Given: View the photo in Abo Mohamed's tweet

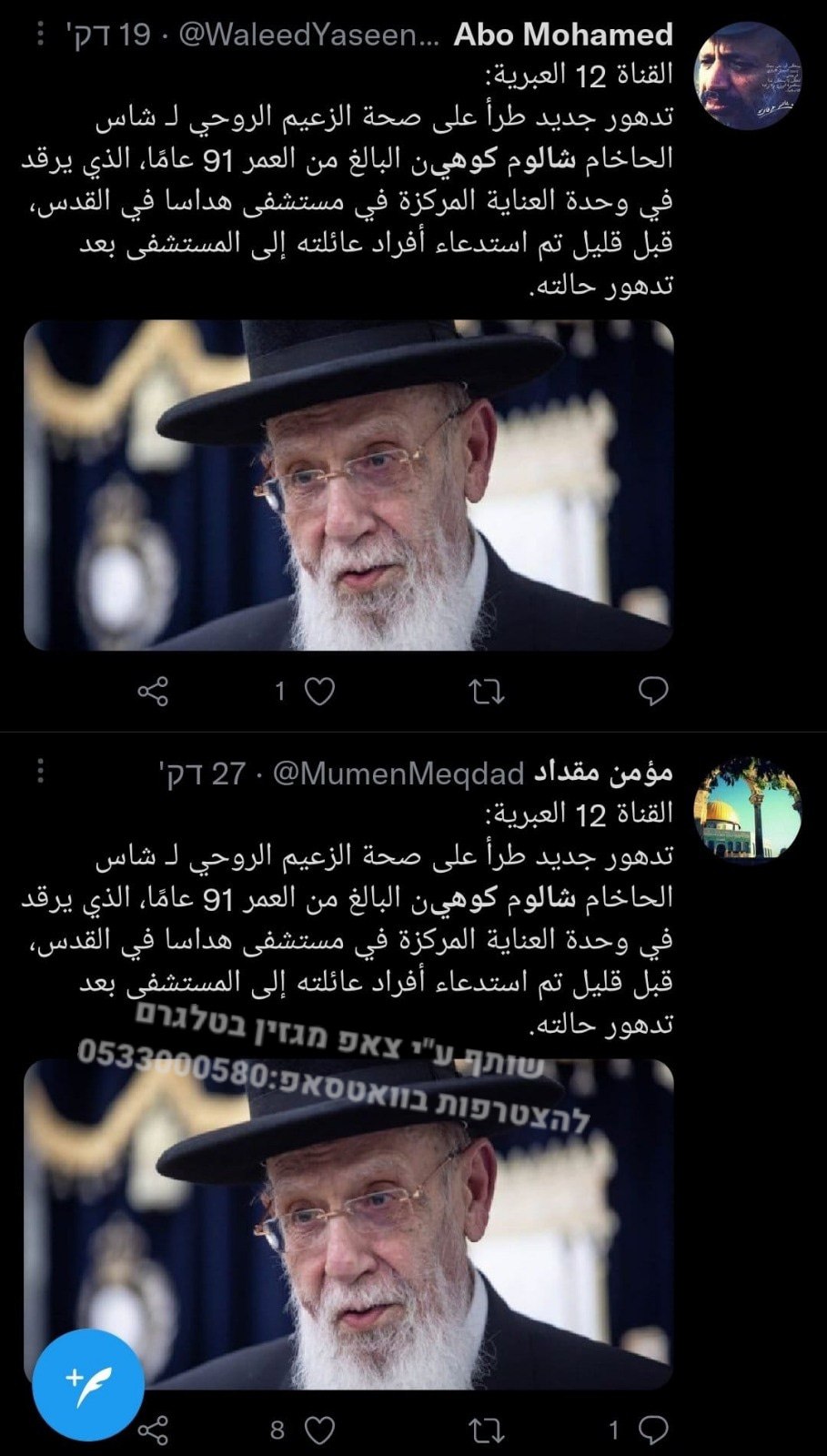Looking at the screenshot, I should click(348, 485).
